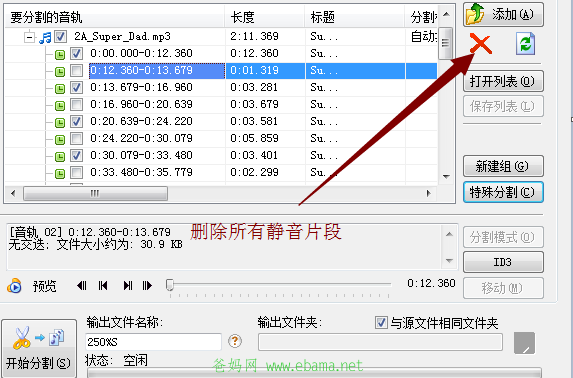Screen dimensions: 573x378
Task: Click the 长度 column header
Action: click(265, 17)
